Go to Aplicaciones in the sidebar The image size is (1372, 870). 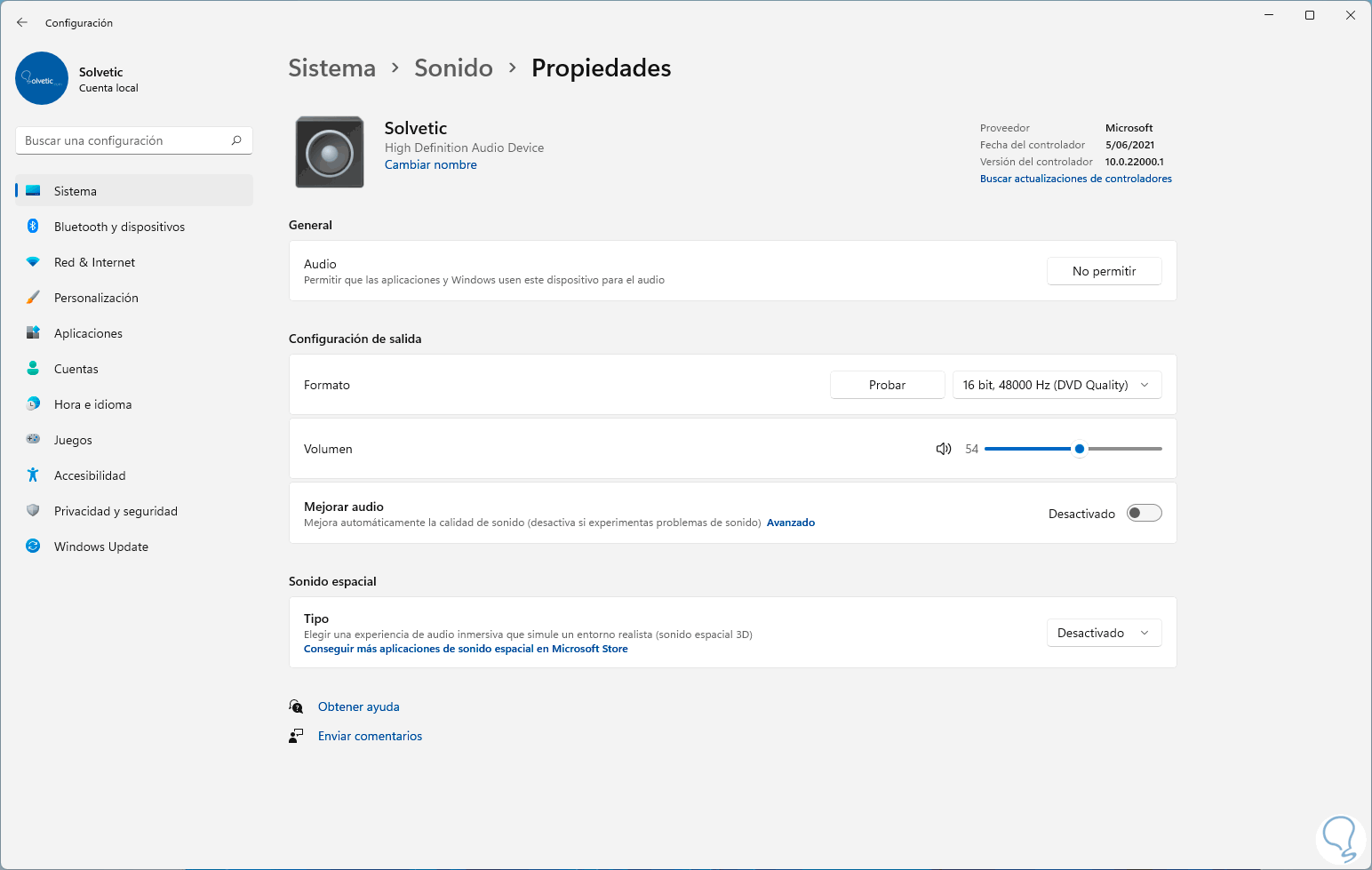click(88, 333)
